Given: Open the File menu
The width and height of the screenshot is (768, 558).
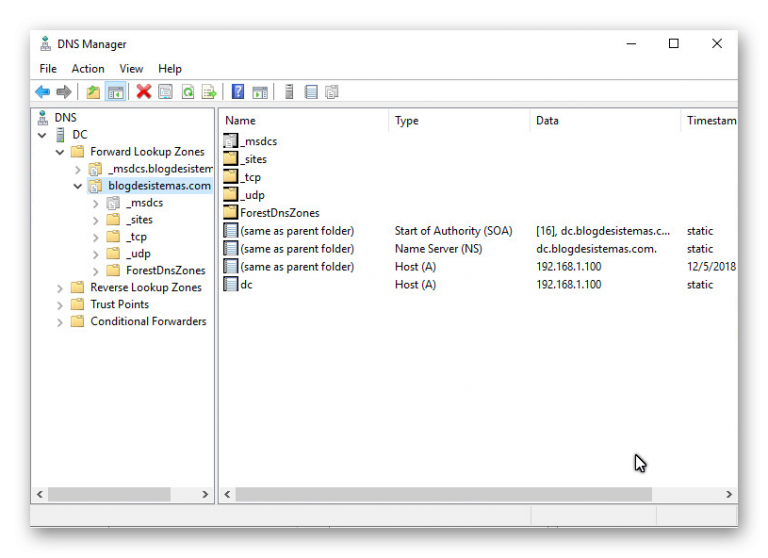Looking at the screenshot, I should (x=48, y=69).
